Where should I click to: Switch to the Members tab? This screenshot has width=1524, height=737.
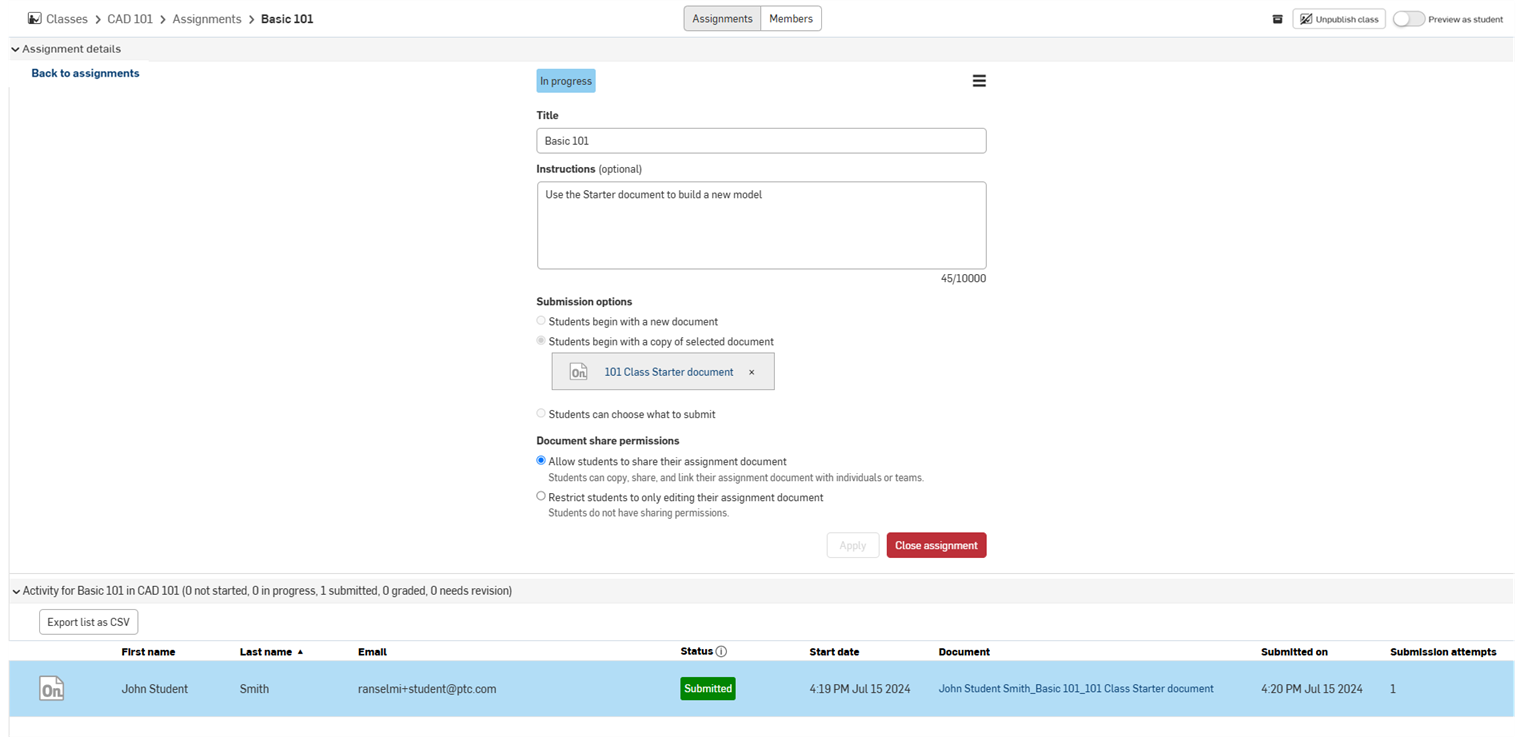coord(790,19)
